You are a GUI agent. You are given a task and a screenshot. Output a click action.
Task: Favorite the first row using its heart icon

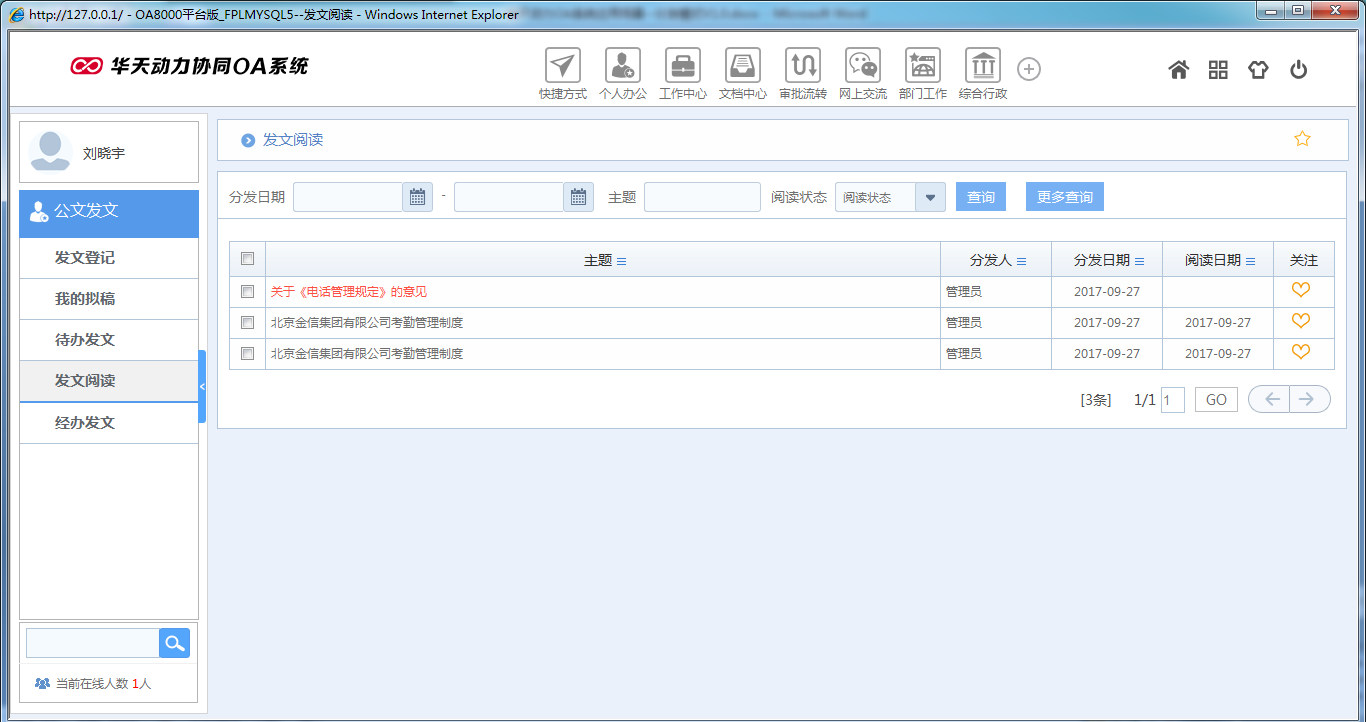(x=1303, y=291)
